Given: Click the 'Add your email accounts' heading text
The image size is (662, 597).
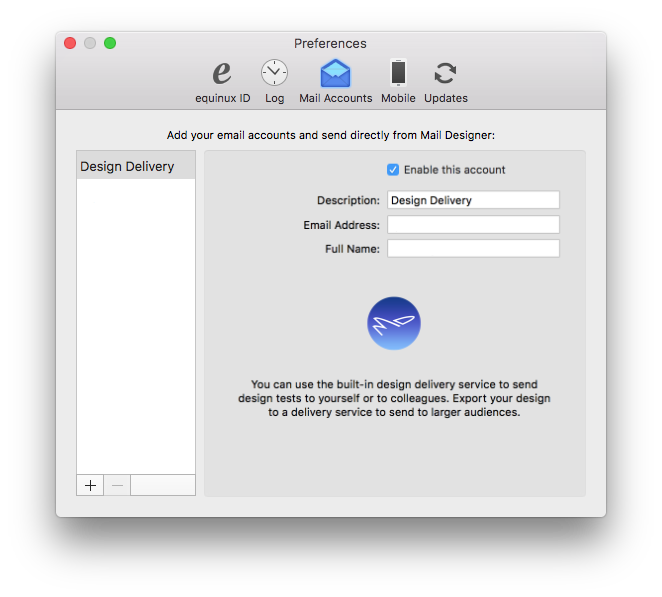Looking at the screenshot, I should tap(331, 135).
